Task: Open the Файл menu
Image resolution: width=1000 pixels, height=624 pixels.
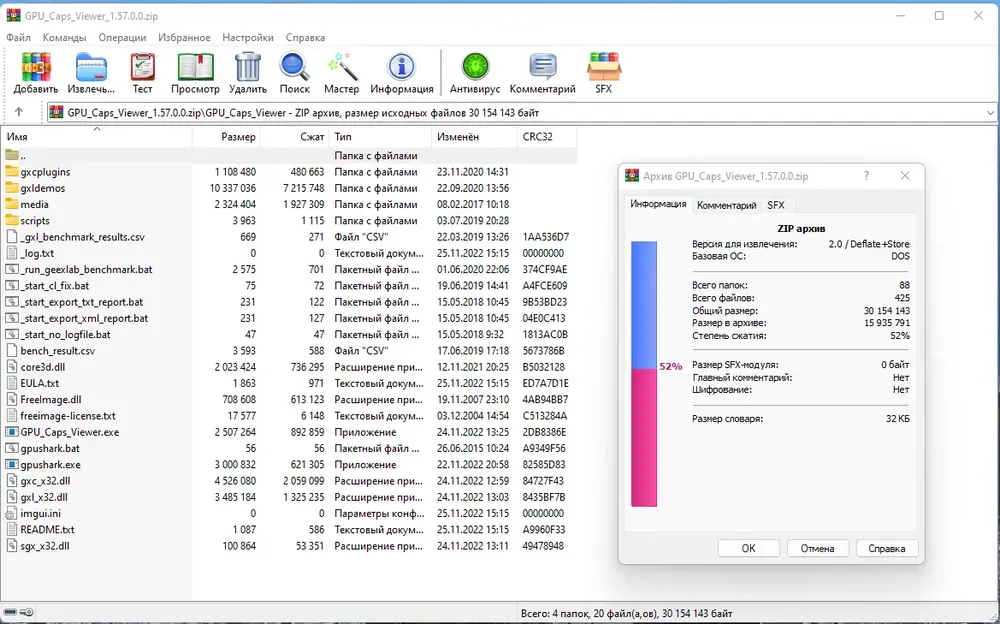Action: [18, 38]
